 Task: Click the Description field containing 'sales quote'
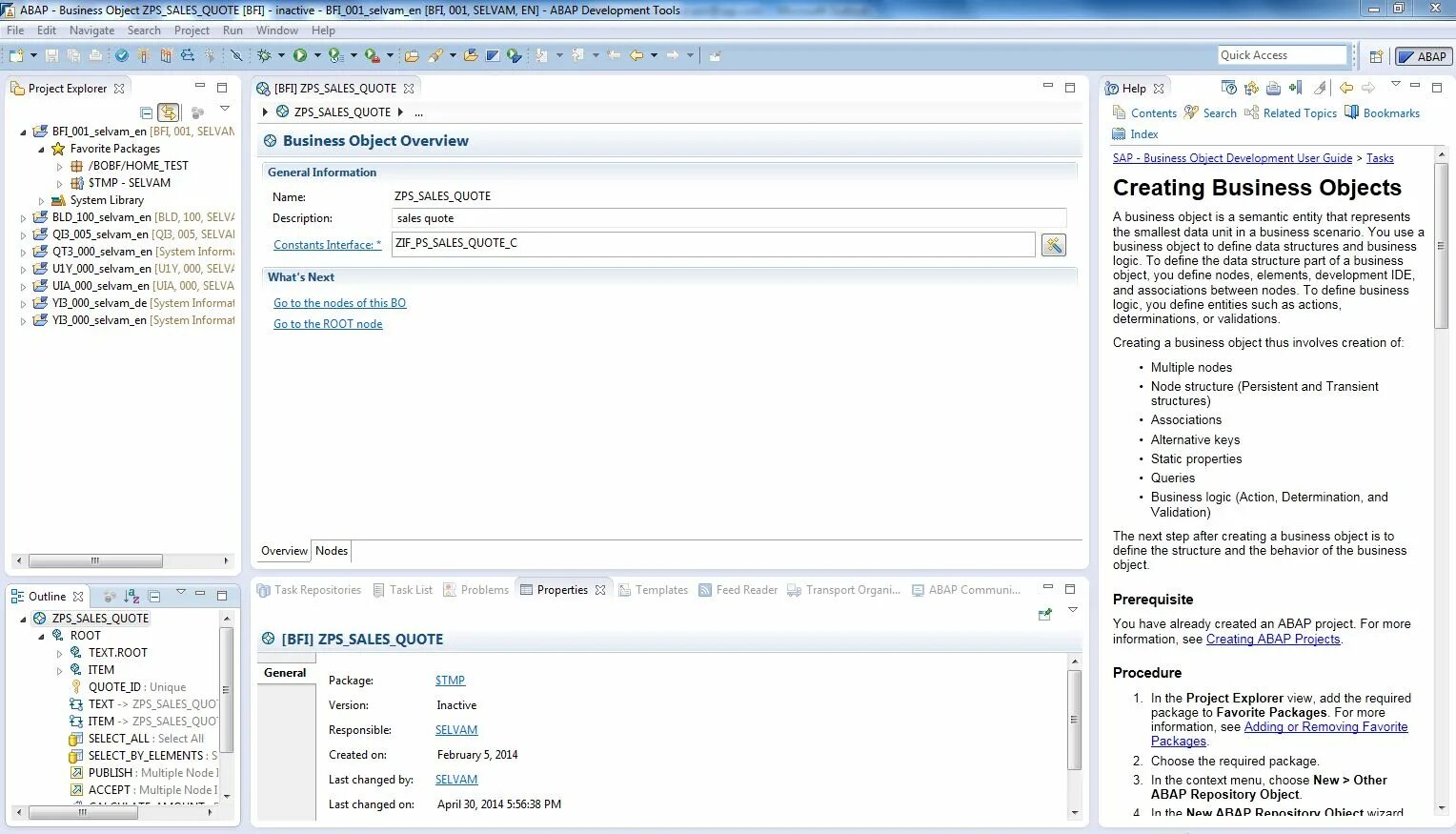click(x=729, y=218)
